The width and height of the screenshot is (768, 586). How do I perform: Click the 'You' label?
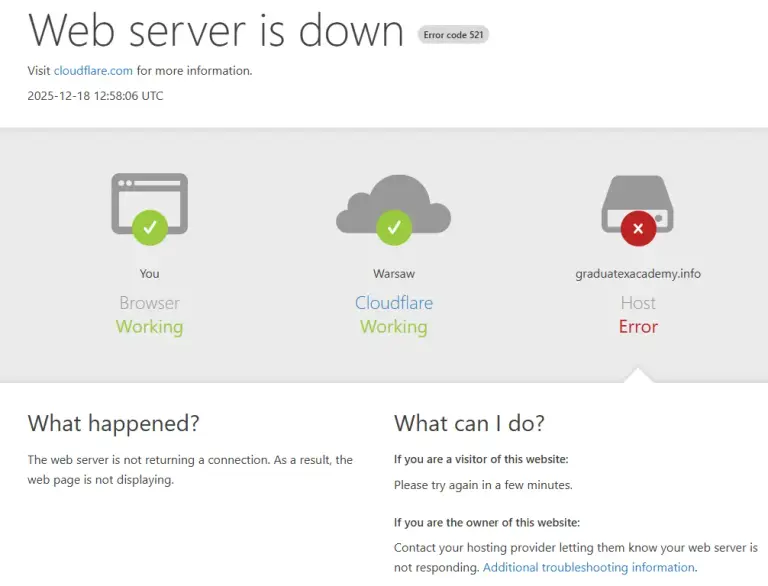coord(149,273)
